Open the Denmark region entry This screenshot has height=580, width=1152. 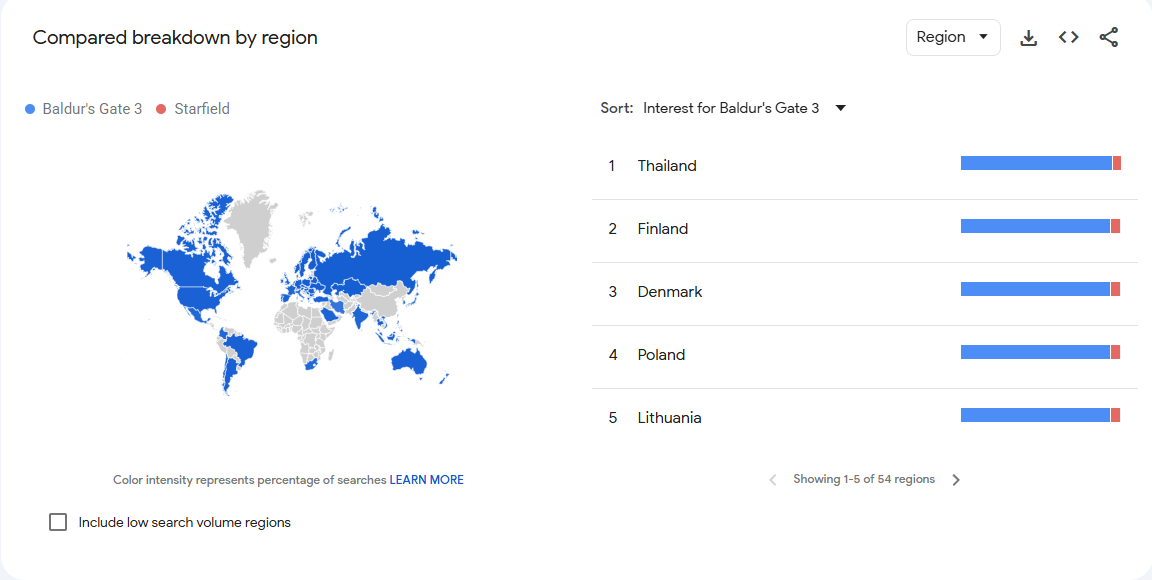pos(670,292)
